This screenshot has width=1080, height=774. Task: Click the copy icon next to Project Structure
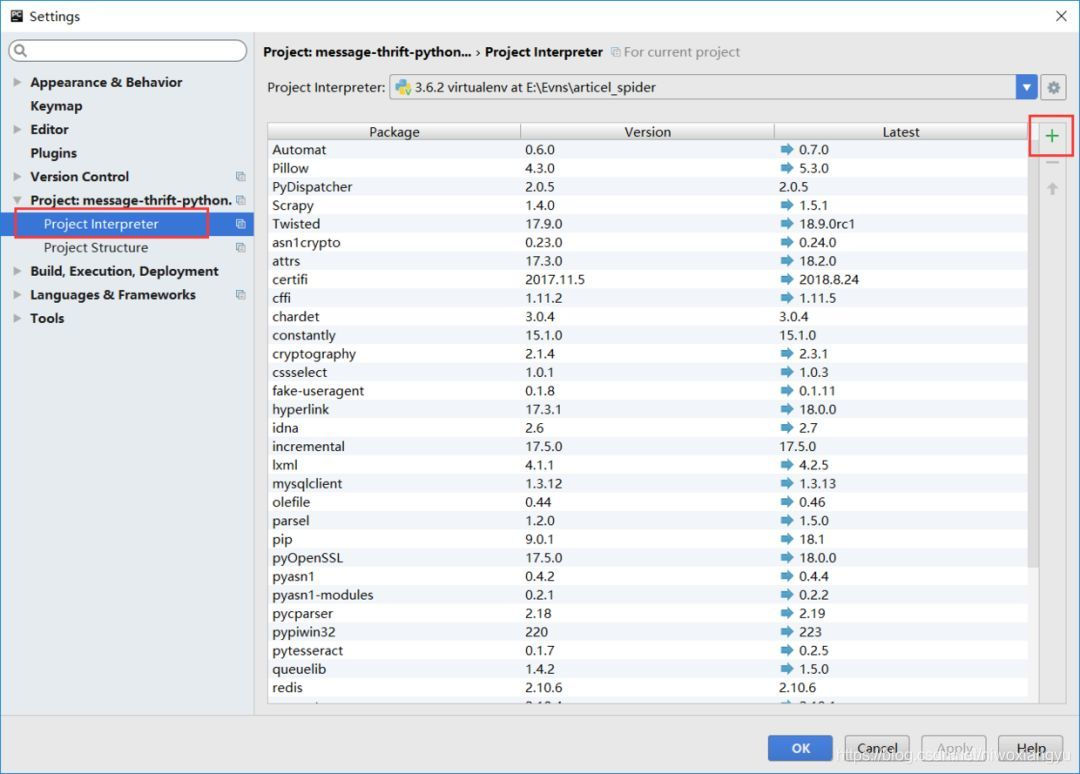[240, 247]
